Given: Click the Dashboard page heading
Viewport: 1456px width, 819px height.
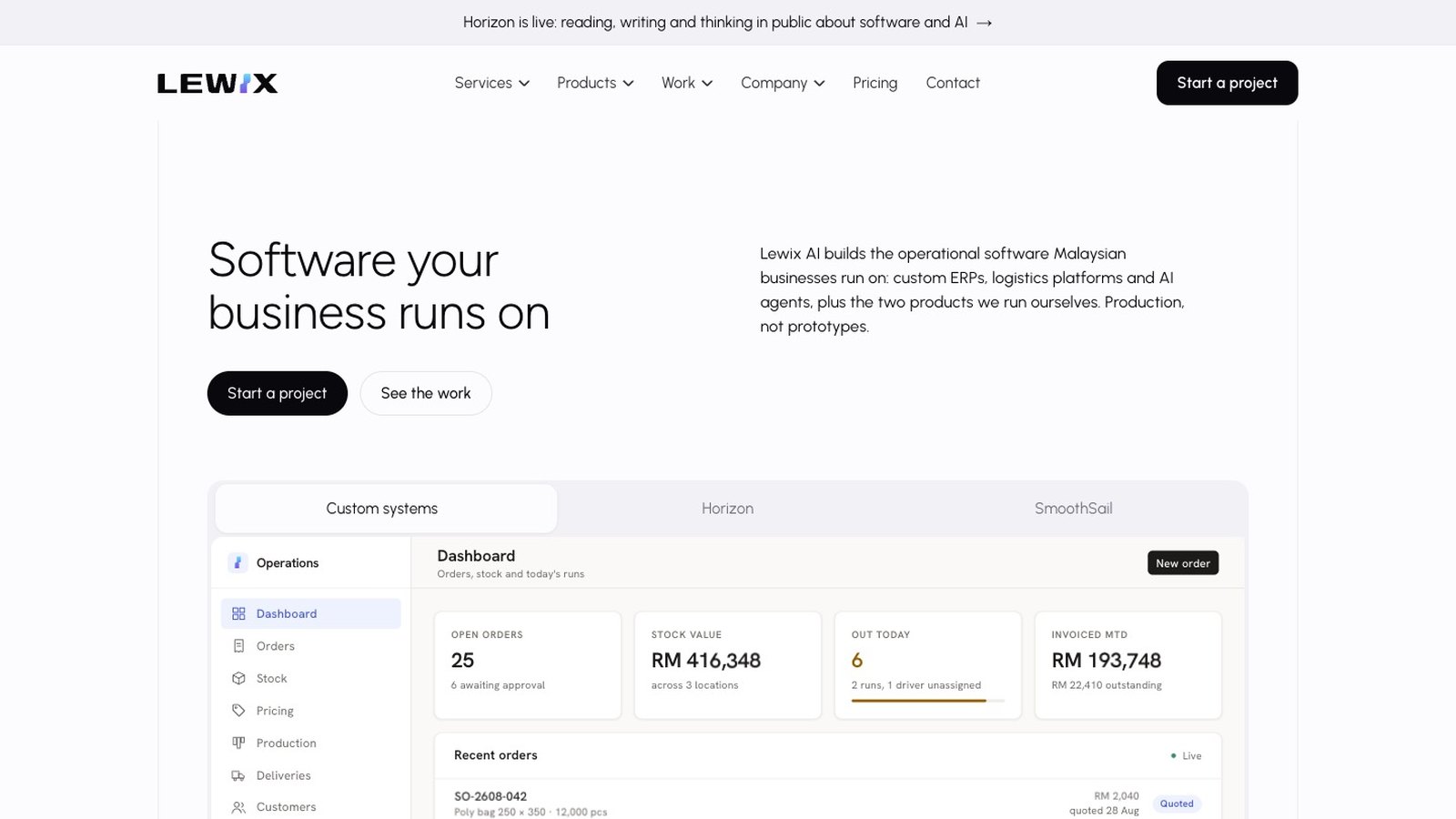Looking at the screenshot, I should coord(476,556).
